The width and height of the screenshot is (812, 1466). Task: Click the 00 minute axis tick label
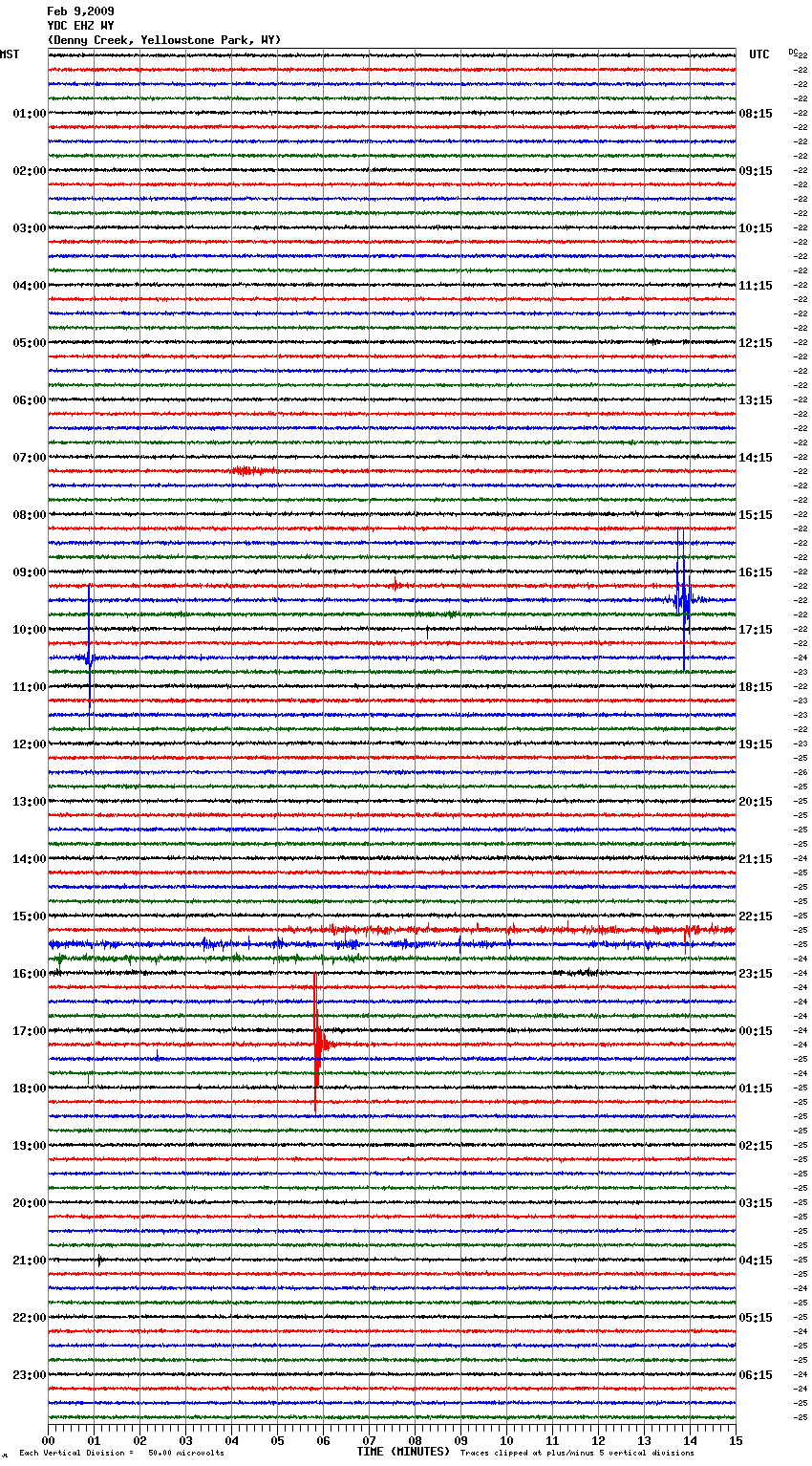pos(49,1440)
